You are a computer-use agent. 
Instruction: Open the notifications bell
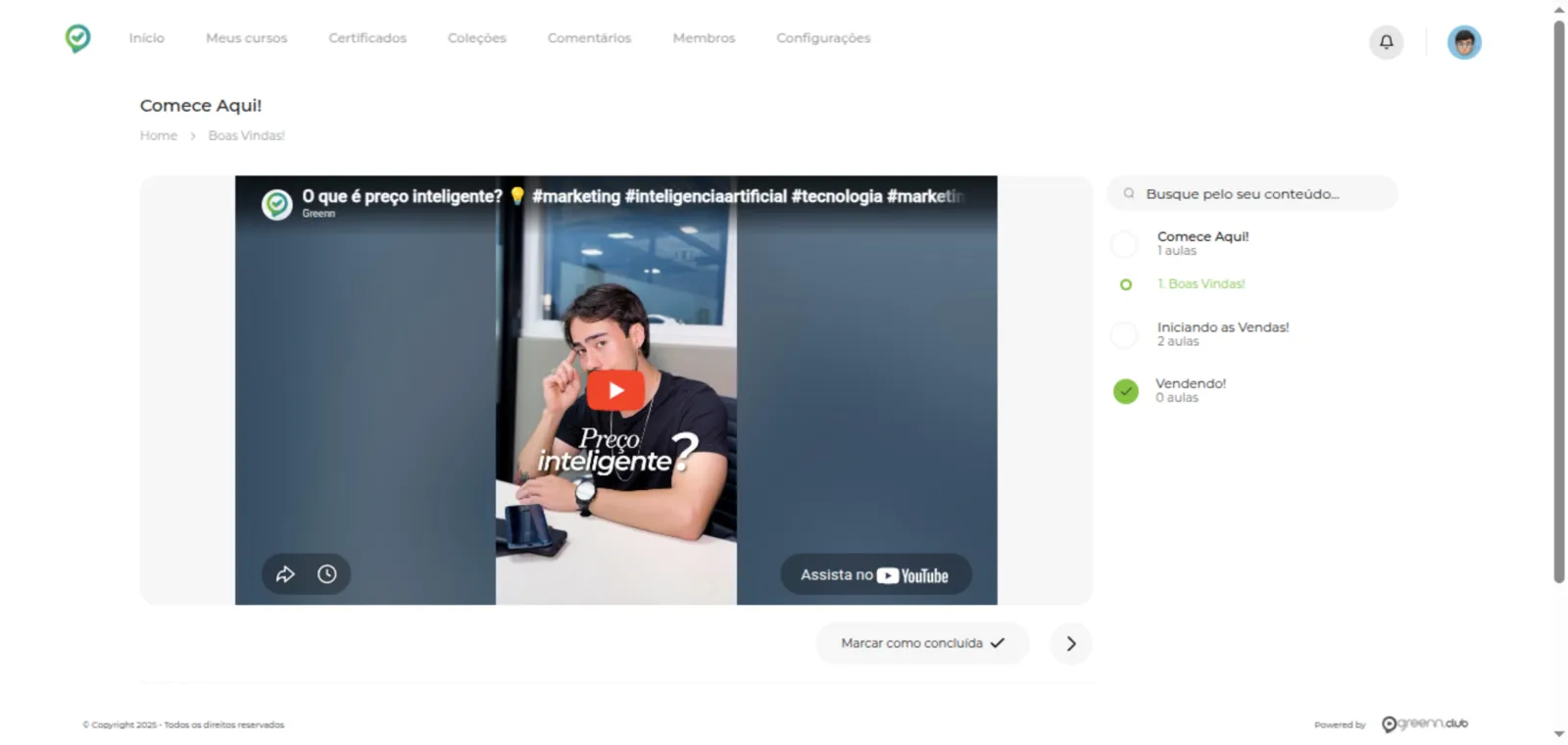[1386, 42]
